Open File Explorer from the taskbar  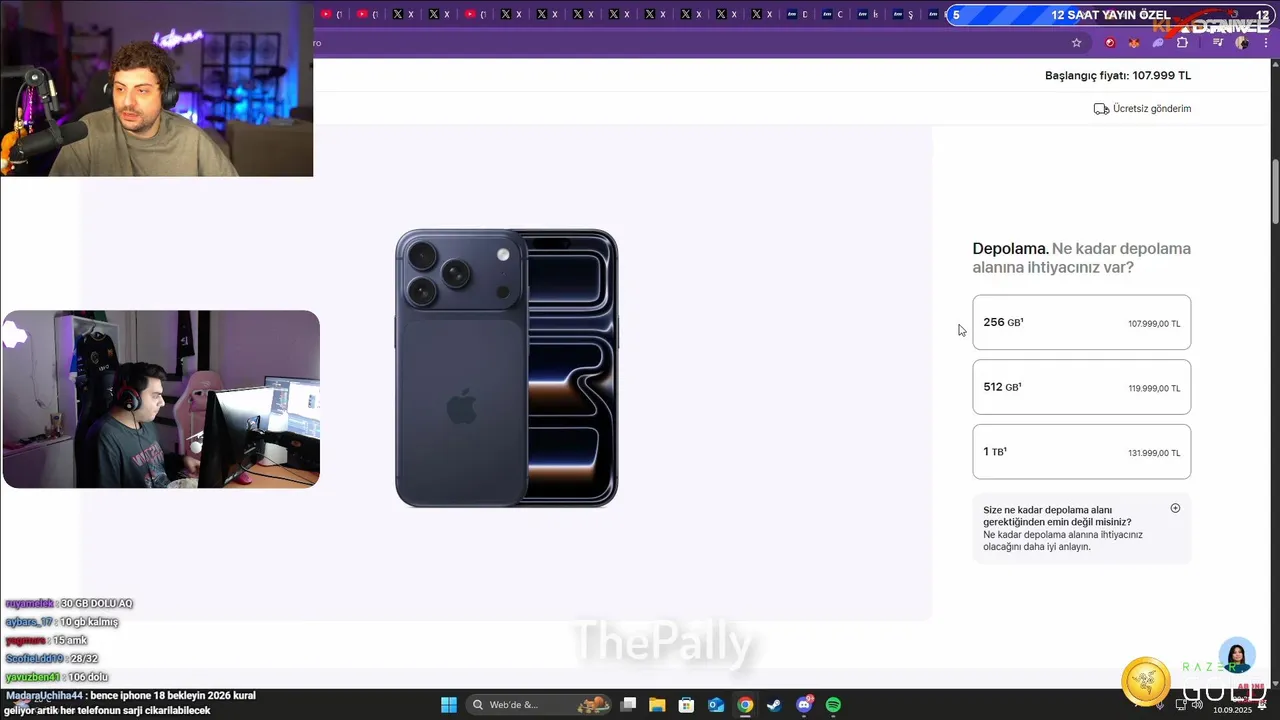[x=657, y=705]
